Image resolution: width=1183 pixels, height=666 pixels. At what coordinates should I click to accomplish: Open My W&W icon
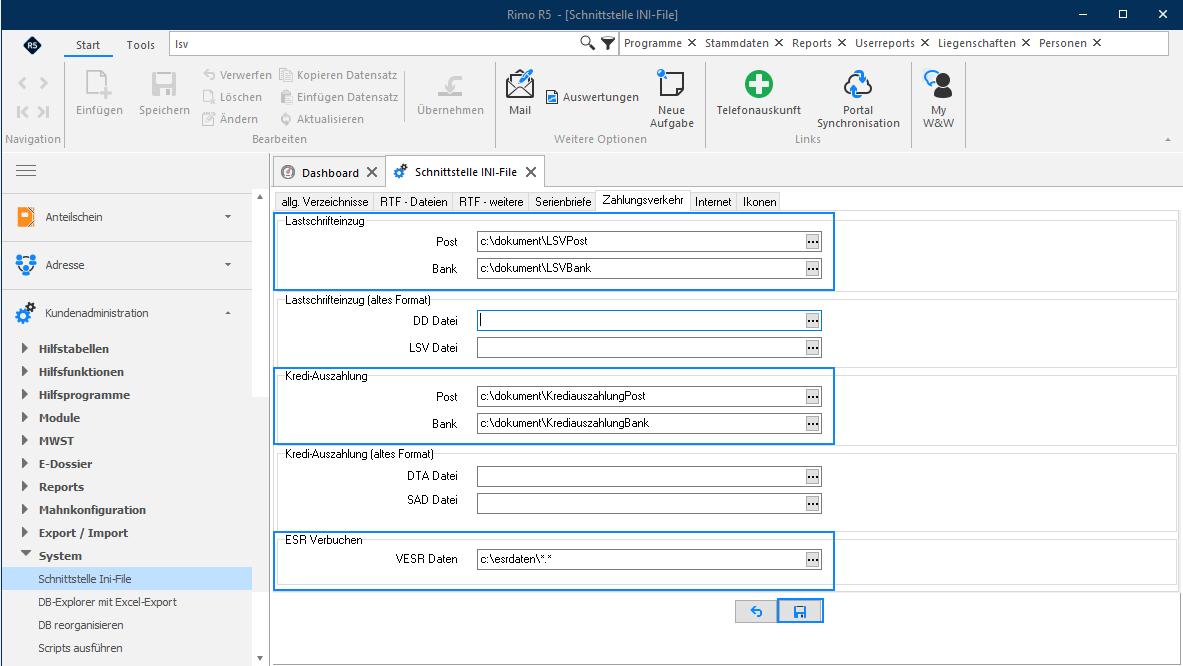click(x=939, y=84)
